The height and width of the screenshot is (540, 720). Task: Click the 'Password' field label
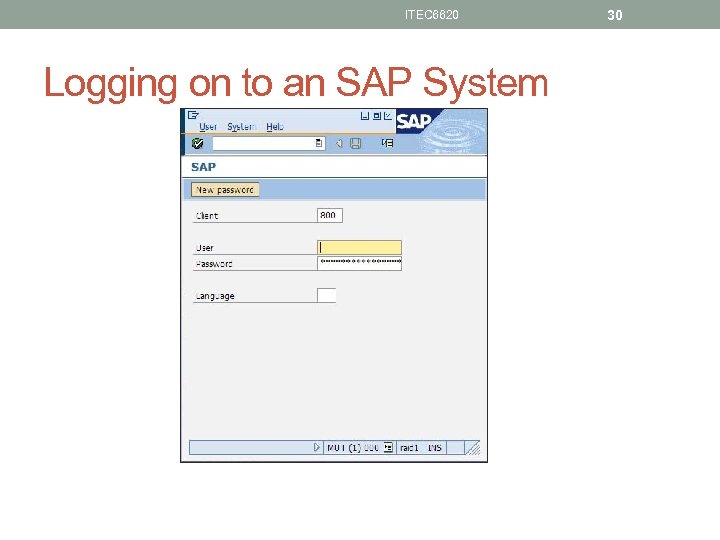pos(214,264)
